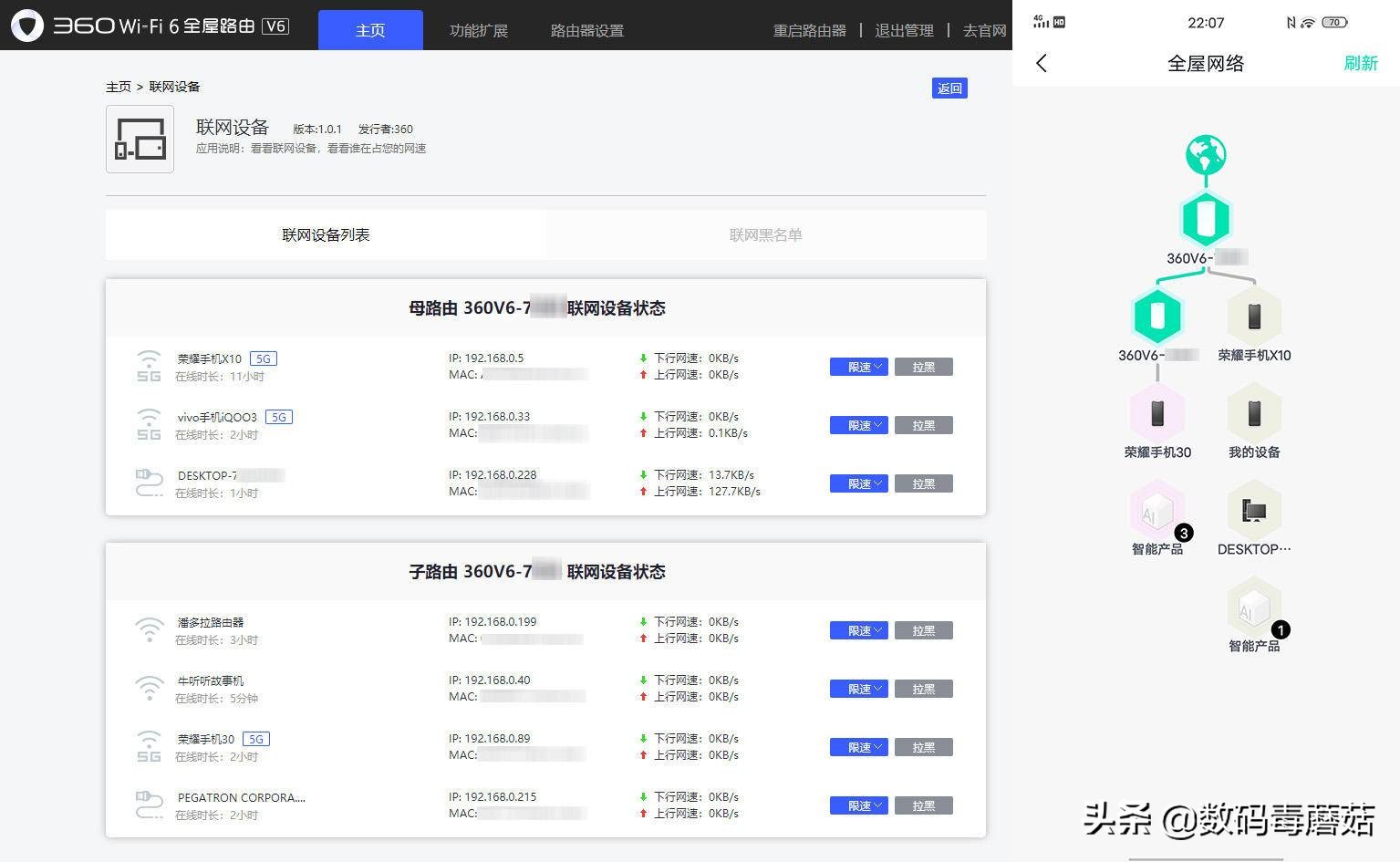Screen dimensions: 1400x862
Task: Open the 功能扩展 menu
Action: [479, 29]
